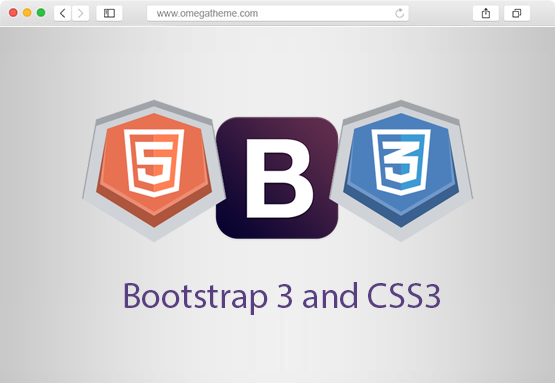The height and width of the screenshot is (383, 555).
Task: Reload the page using the refresh icon
Action: coord(399,13)
